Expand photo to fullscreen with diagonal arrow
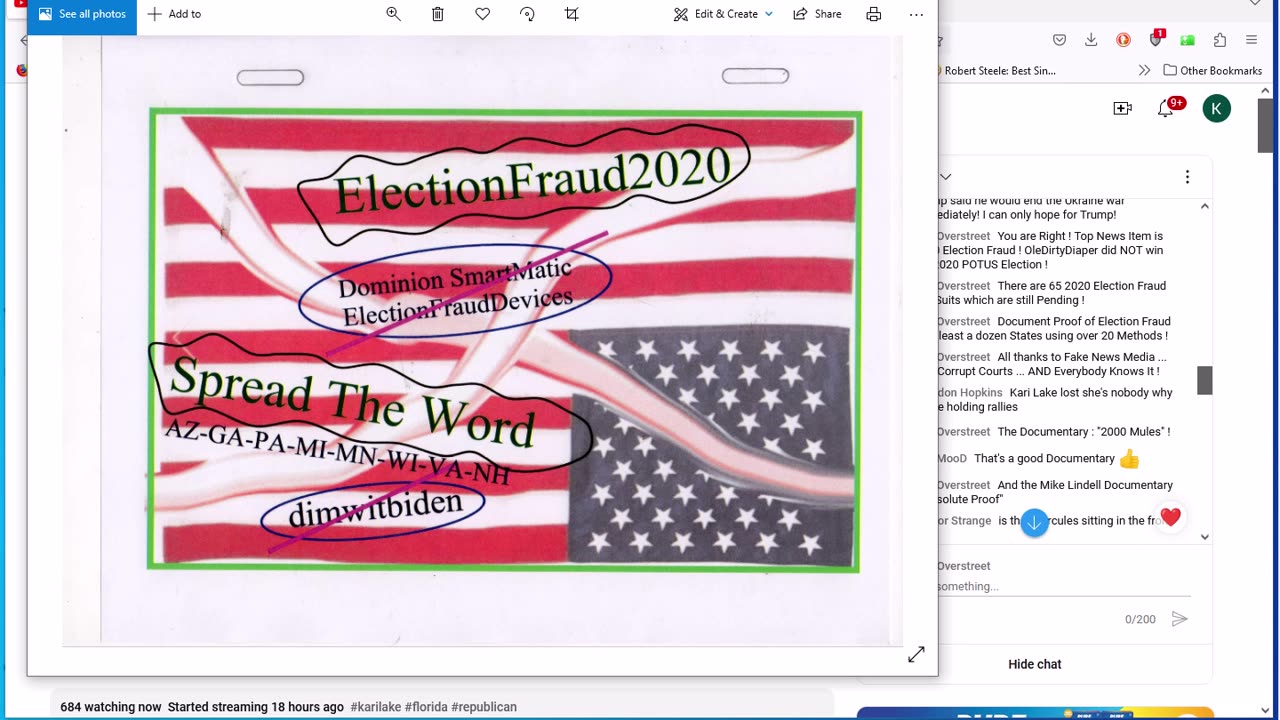The height and width of the screenshot is (720, 1280). tap(916, 654)
